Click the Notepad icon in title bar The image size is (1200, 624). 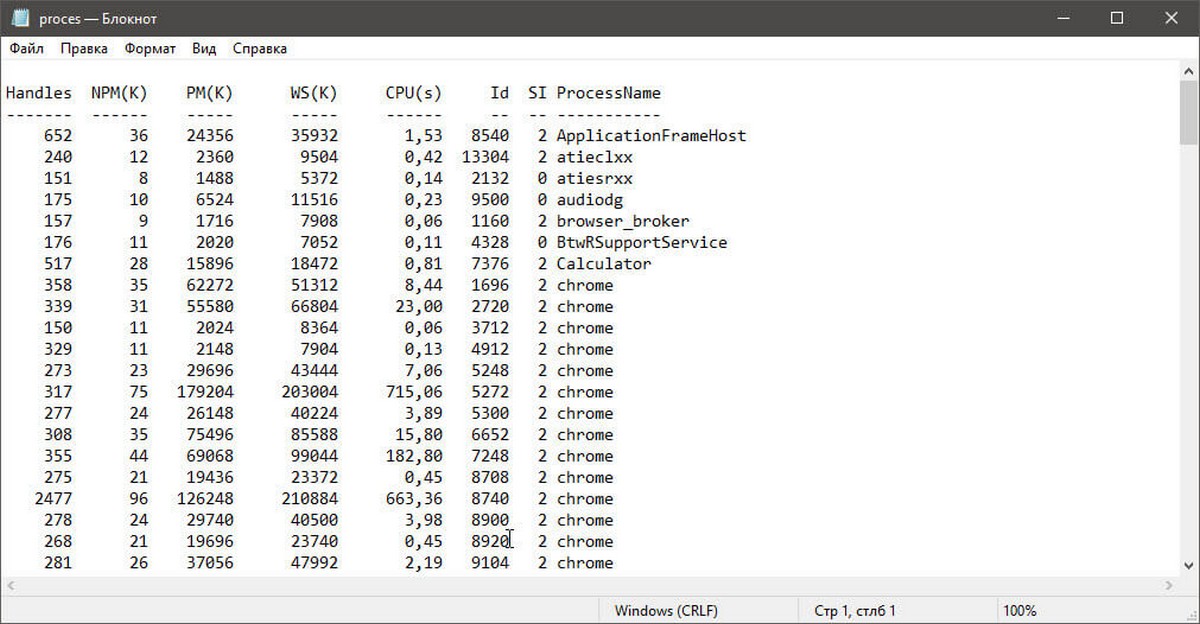pos(18,18)
